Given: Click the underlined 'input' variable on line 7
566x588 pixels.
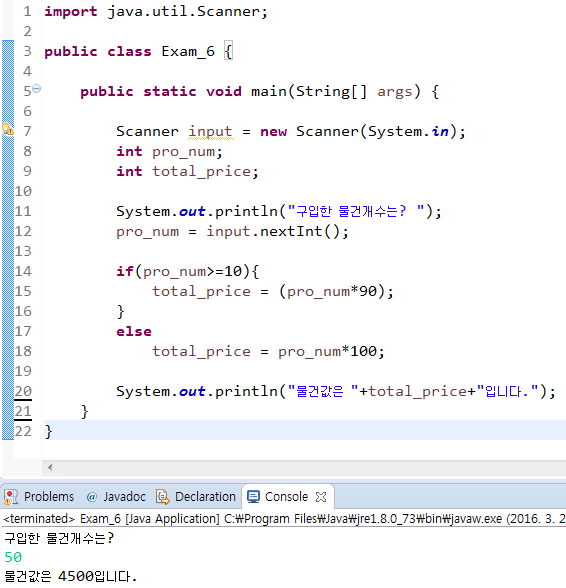Looking at the screenshot, I should coord(210,132).
